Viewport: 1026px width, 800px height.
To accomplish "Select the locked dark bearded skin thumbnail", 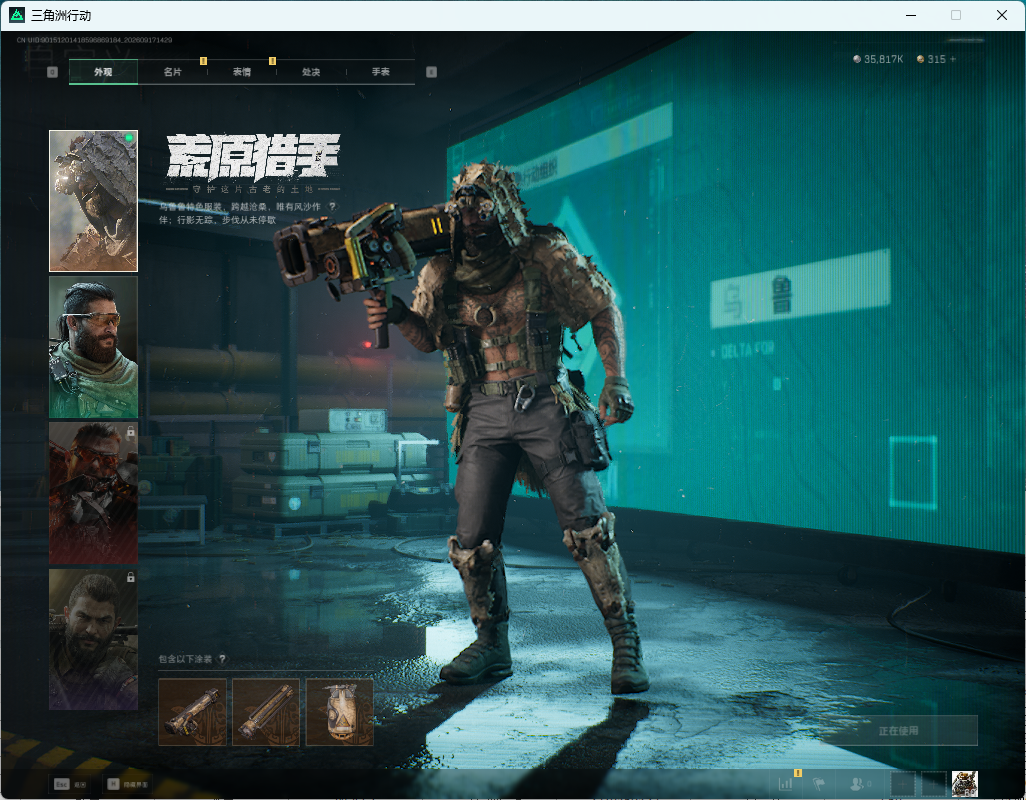I will (94, 639).
